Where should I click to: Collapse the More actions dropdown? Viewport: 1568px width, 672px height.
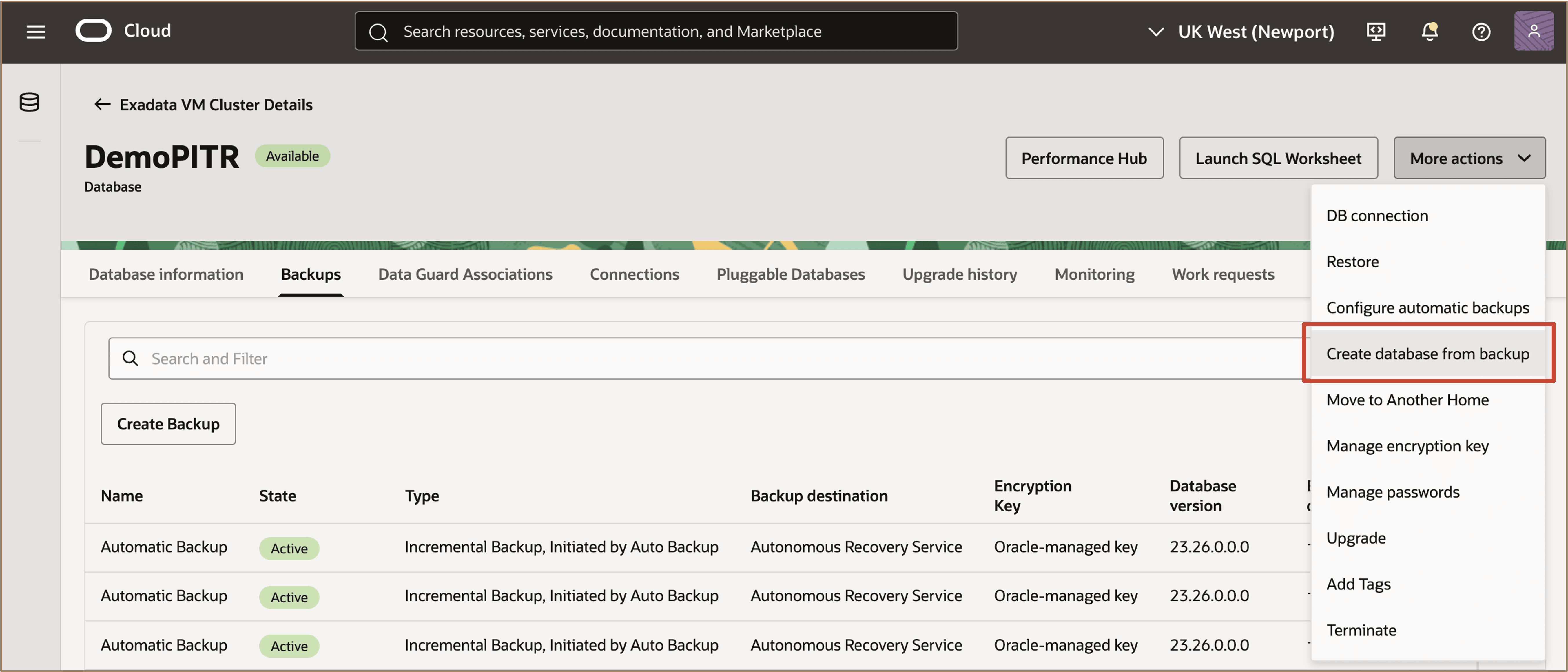pos(1469,158)
